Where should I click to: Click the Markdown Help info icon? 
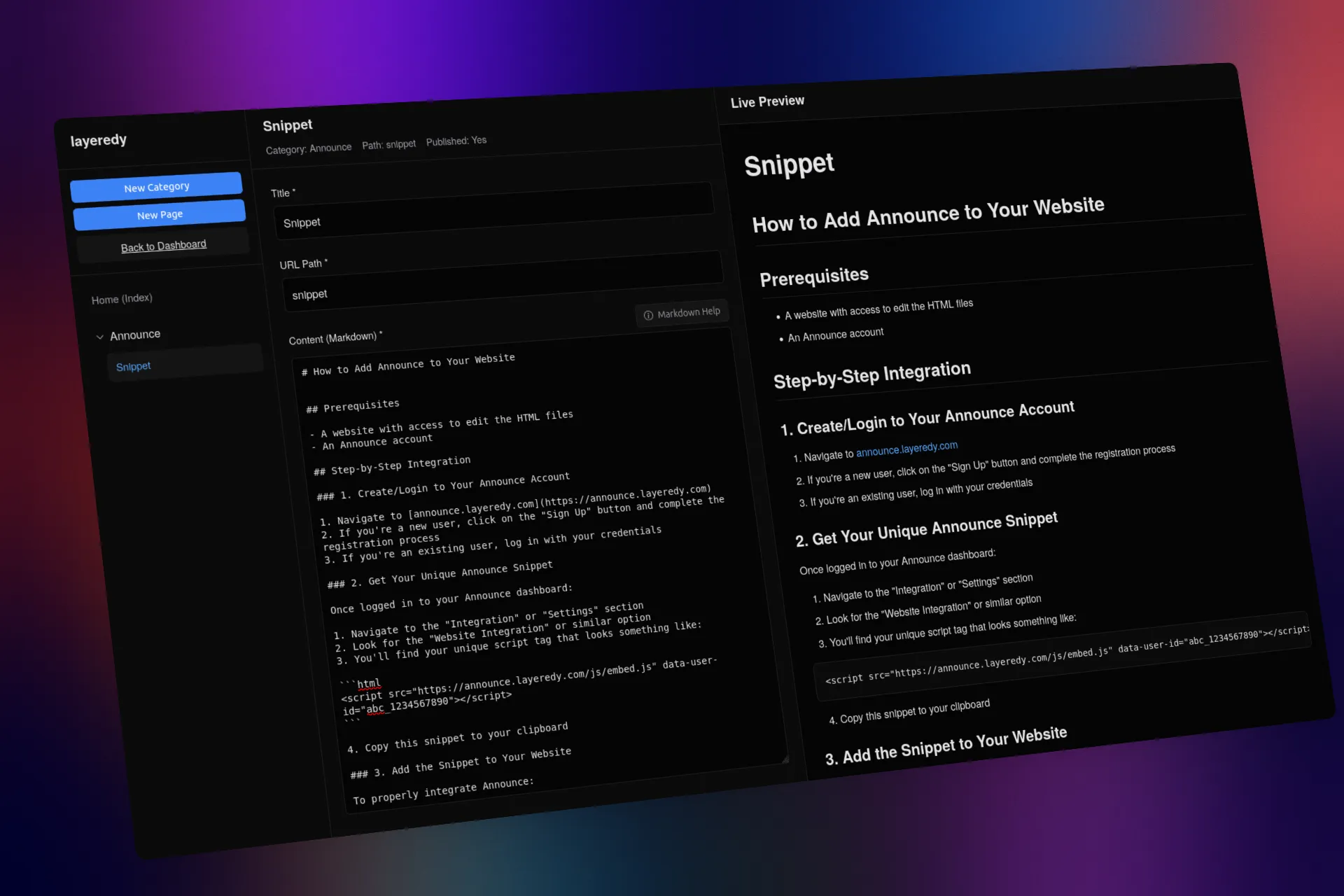[x=647, y=316]
